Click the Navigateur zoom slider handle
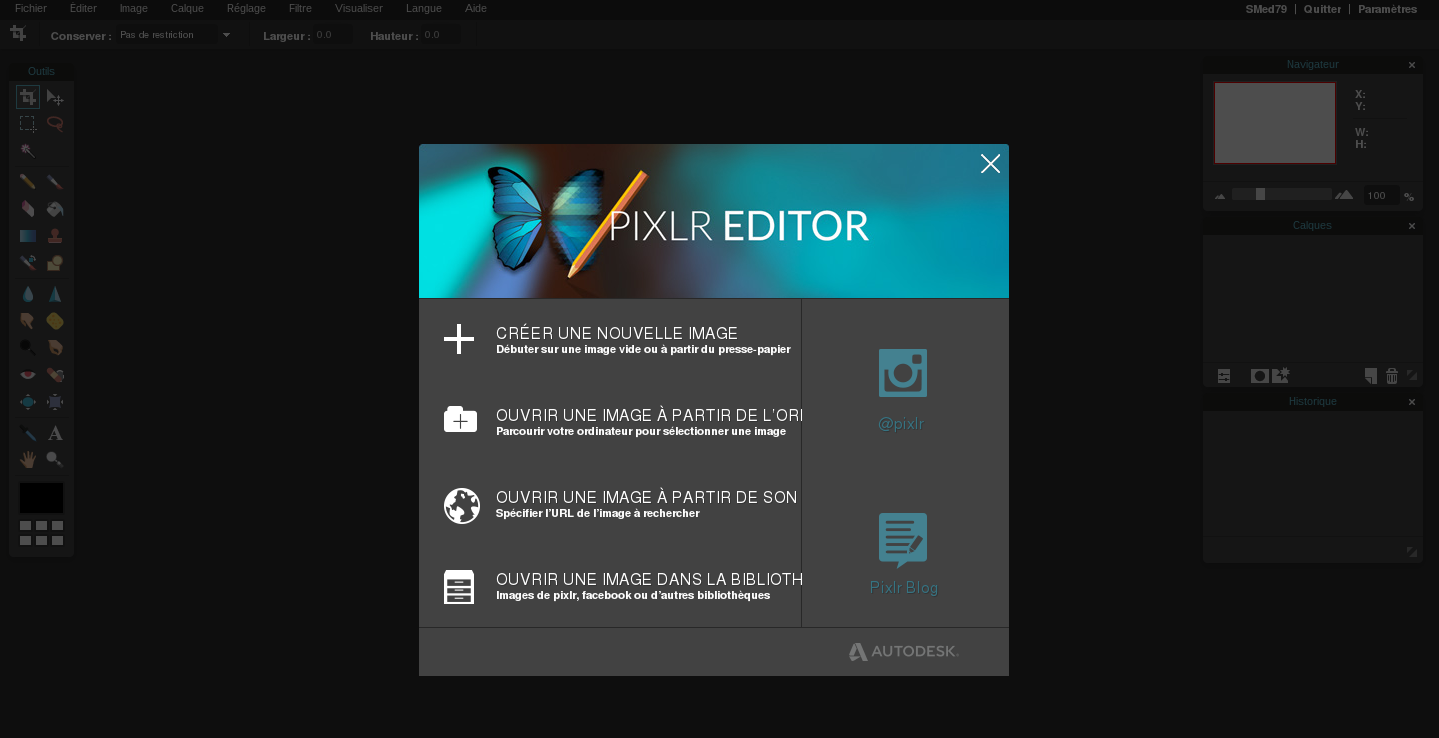 point(1260,194)
